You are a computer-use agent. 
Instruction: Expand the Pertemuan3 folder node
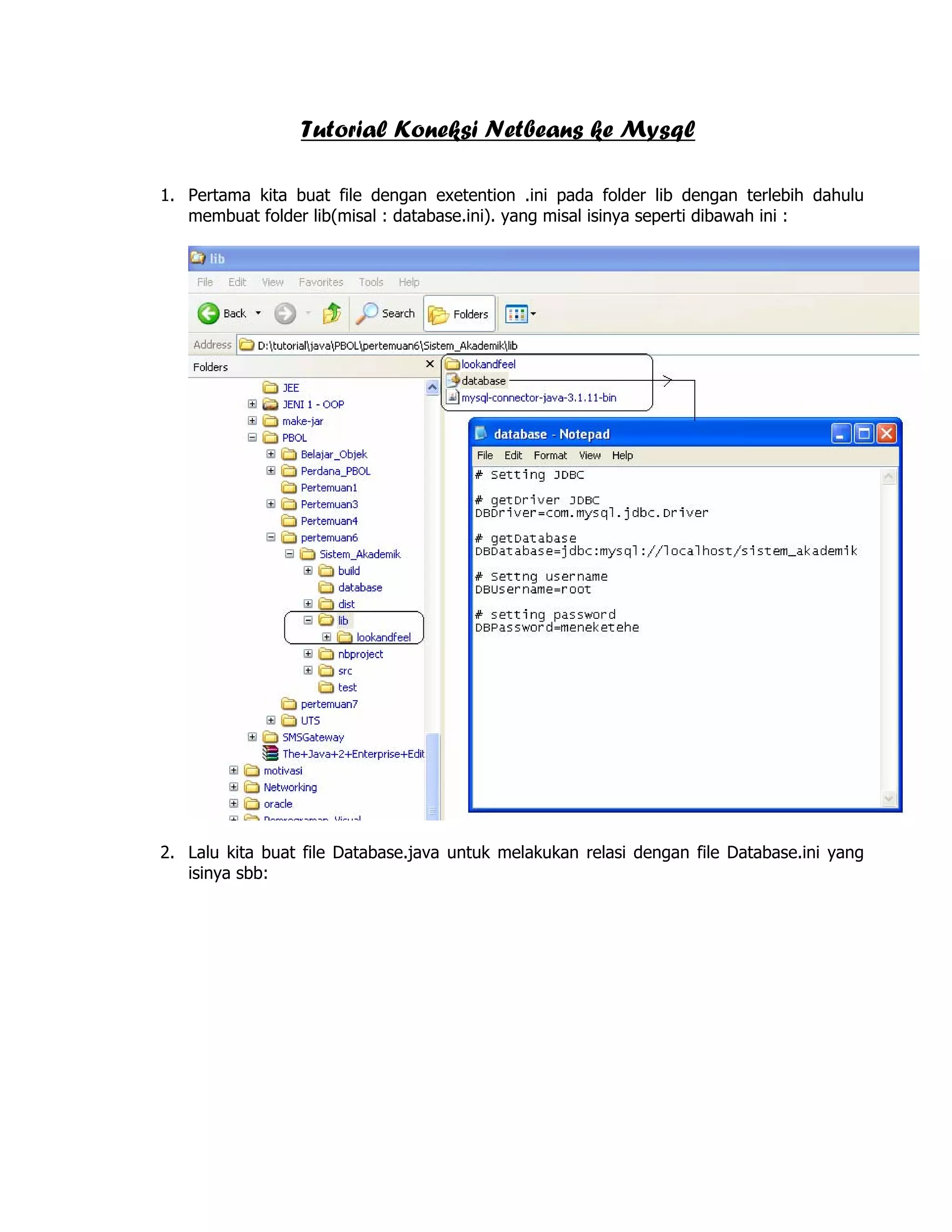[x=271, y=504]
